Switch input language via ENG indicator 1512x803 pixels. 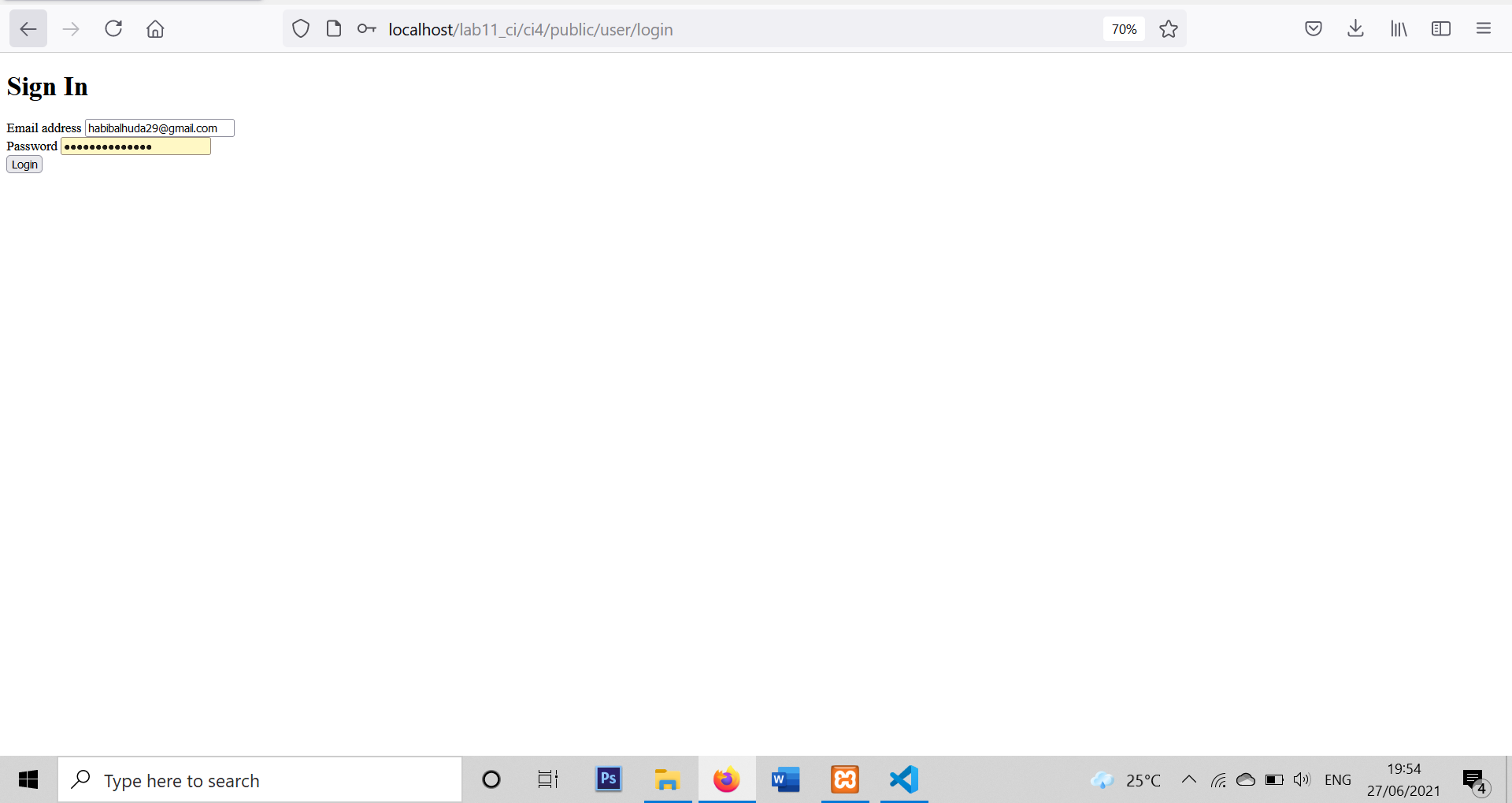pyautogui.click(x=1338, y=779)
